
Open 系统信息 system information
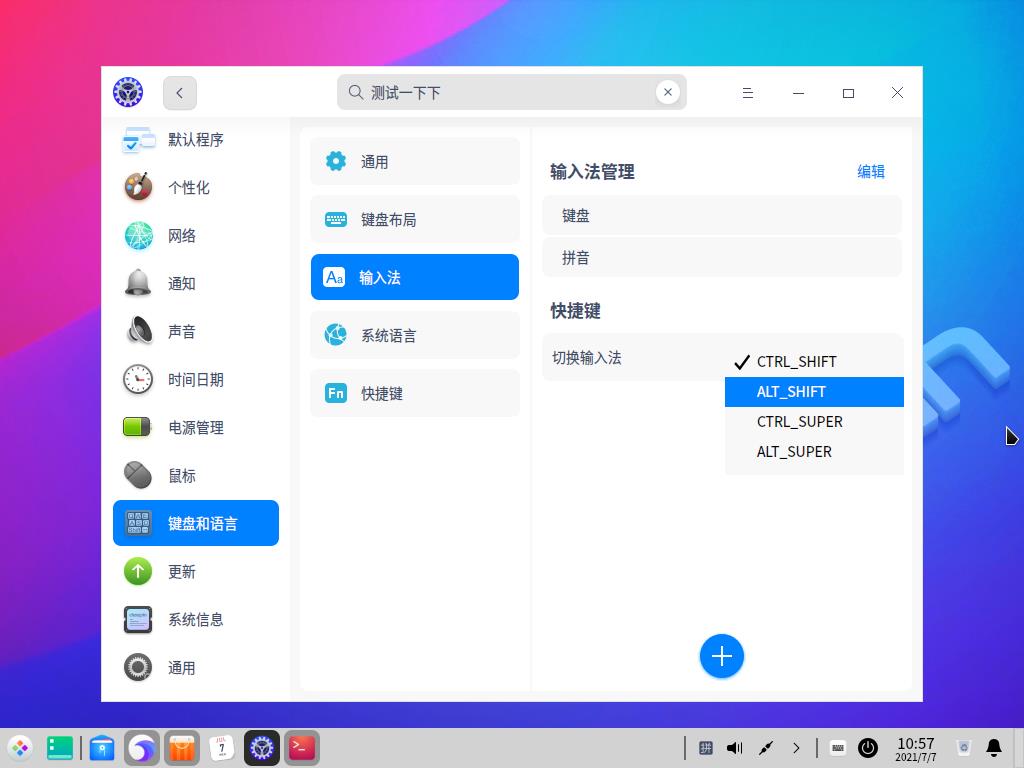pos(195,619)
